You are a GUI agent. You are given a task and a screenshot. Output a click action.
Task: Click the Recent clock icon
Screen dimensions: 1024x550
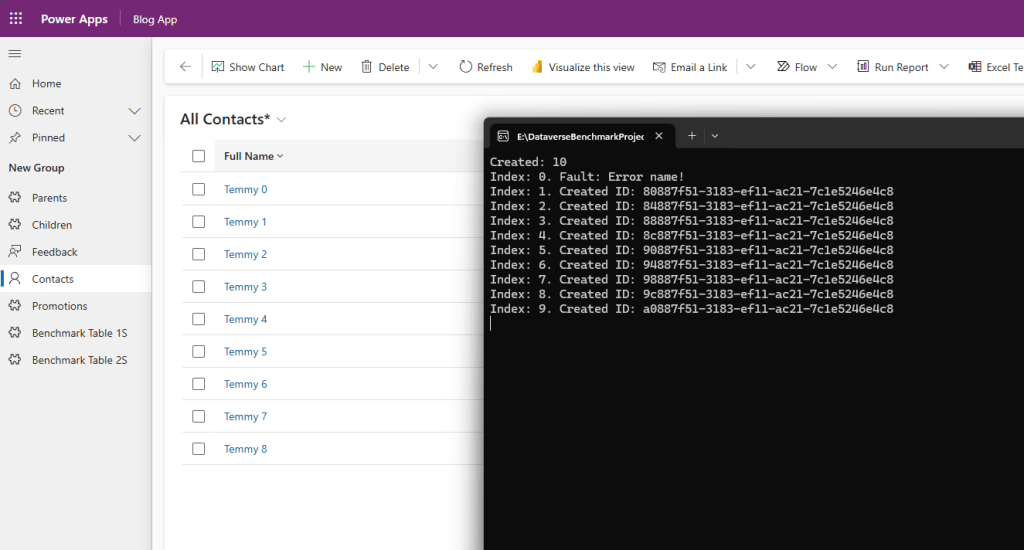click(x=15, y=110)
